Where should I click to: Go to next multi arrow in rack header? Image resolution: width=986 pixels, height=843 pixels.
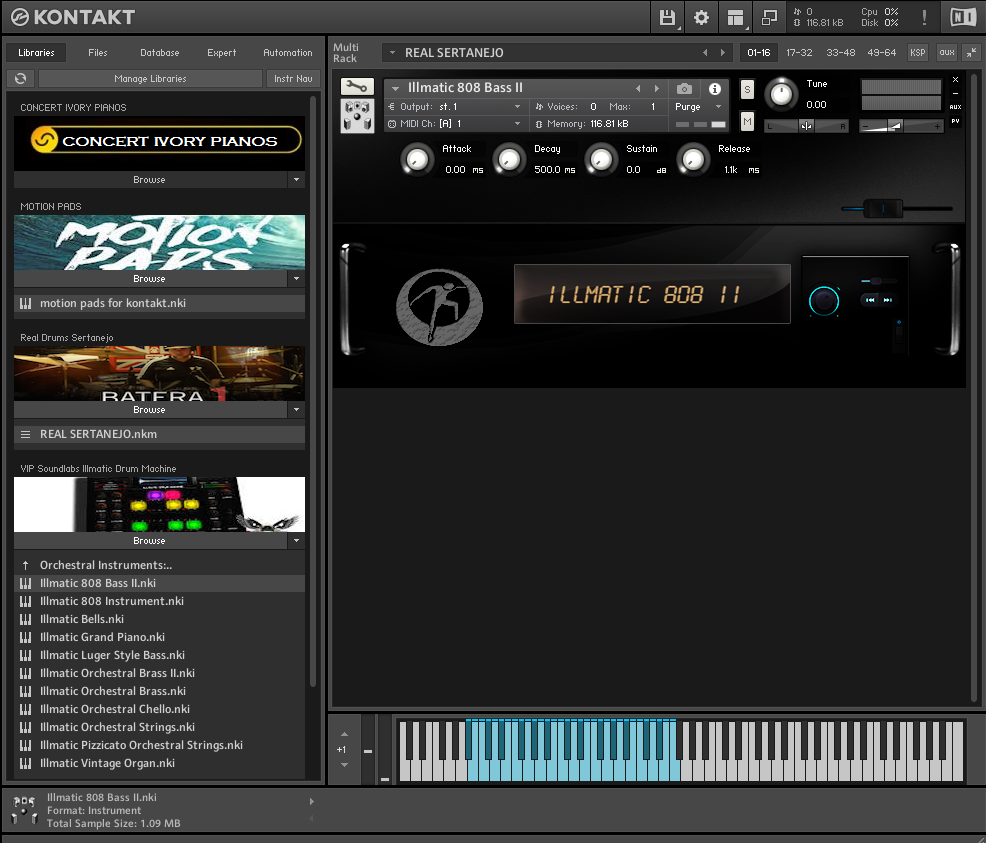tap(723, 53)
